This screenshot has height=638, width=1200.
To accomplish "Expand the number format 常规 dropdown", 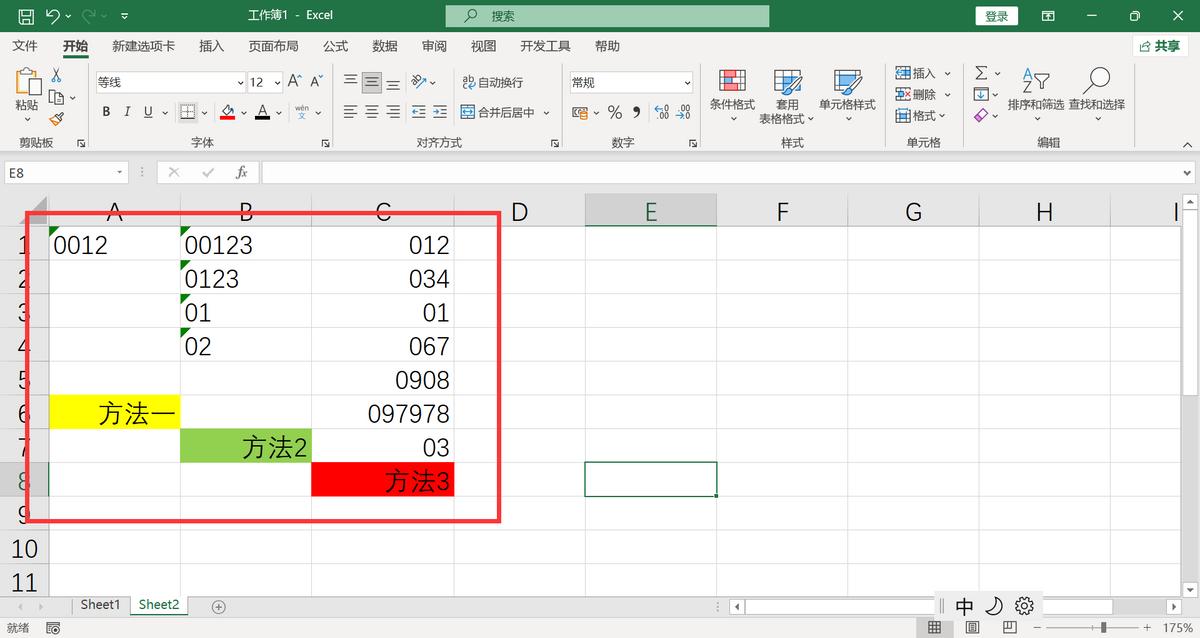I will pos(687,83).
